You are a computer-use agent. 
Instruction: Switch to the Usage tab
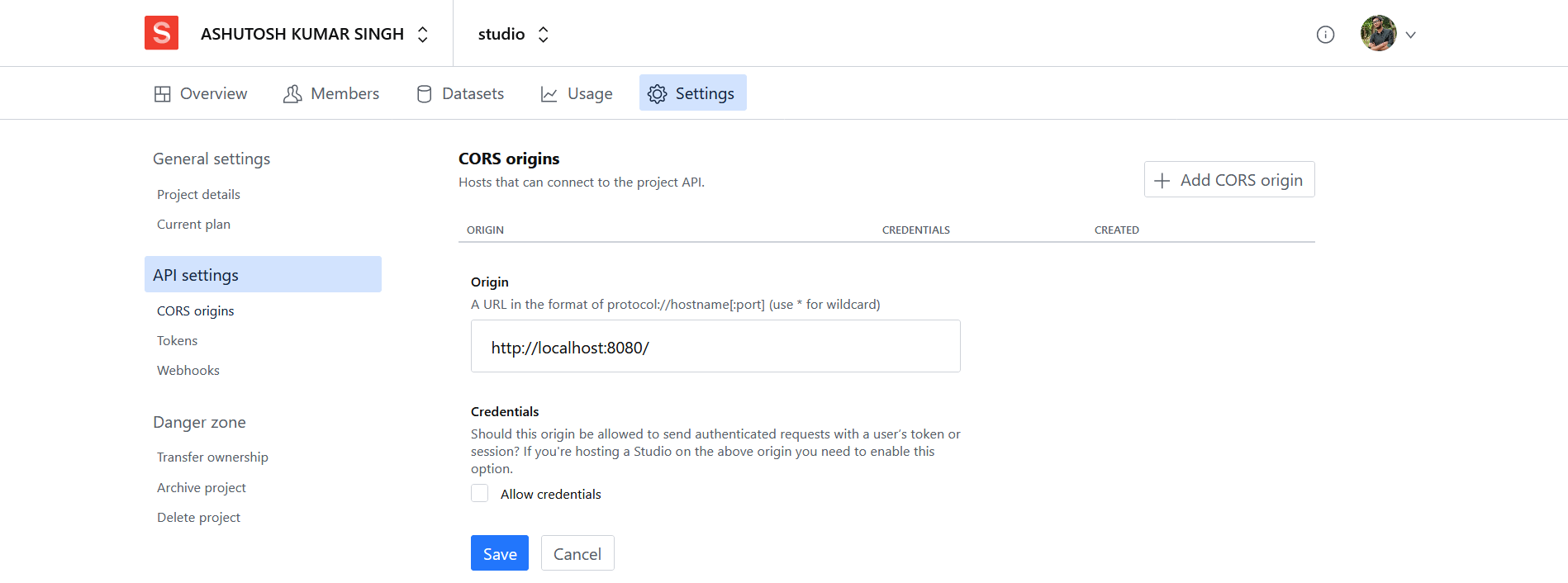[x=577, y=93]
